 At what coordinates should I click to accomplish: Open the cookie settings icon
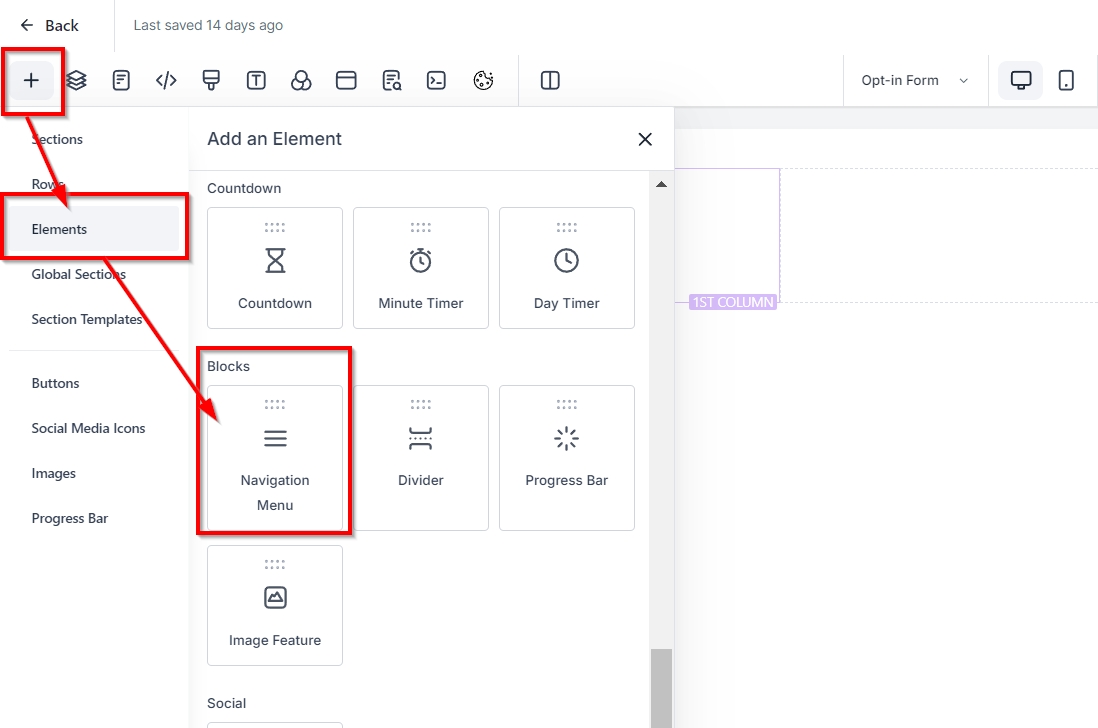[483, 81]
